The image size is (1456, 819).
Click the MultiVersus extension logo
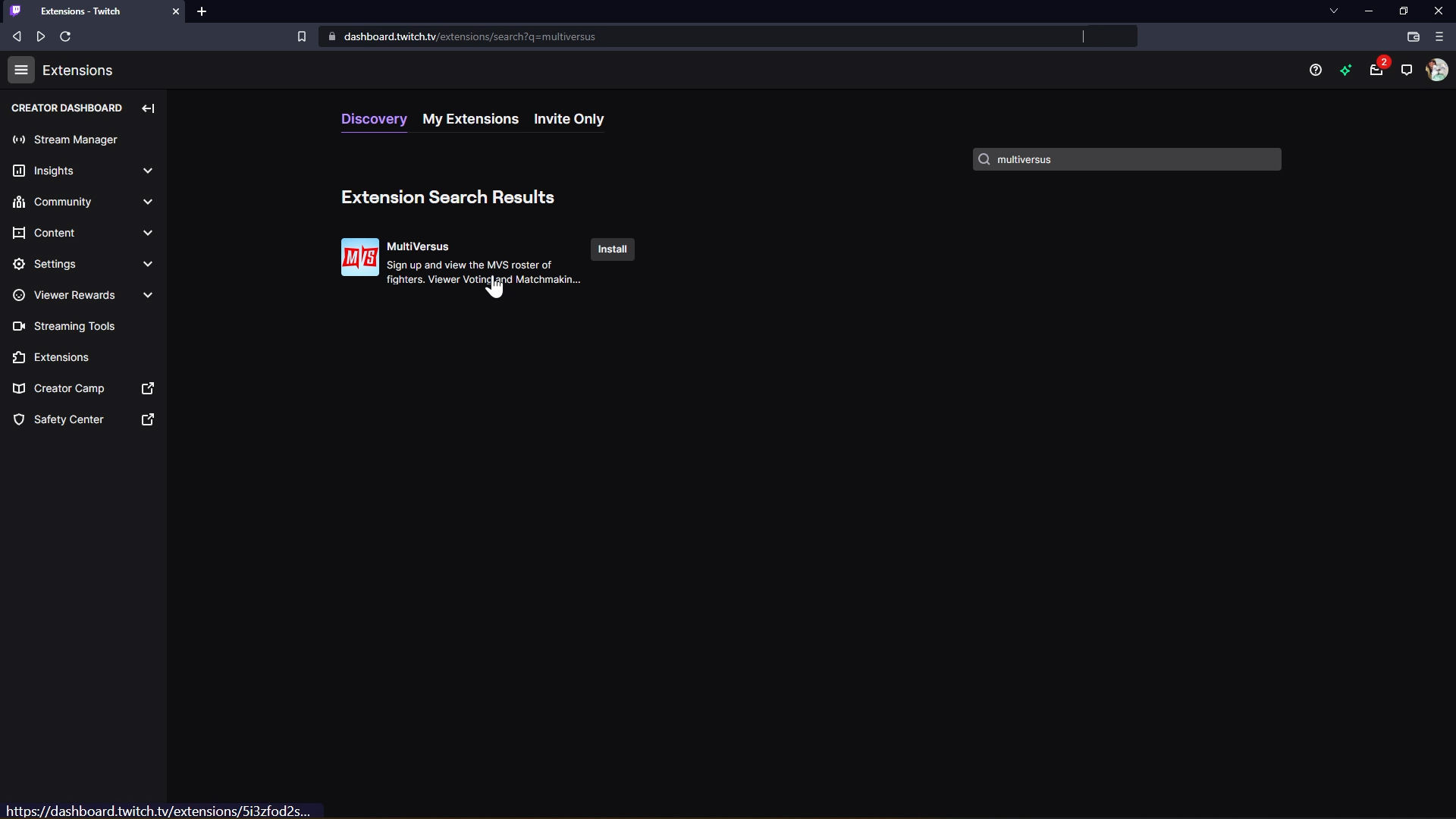(x=360, y=257)
